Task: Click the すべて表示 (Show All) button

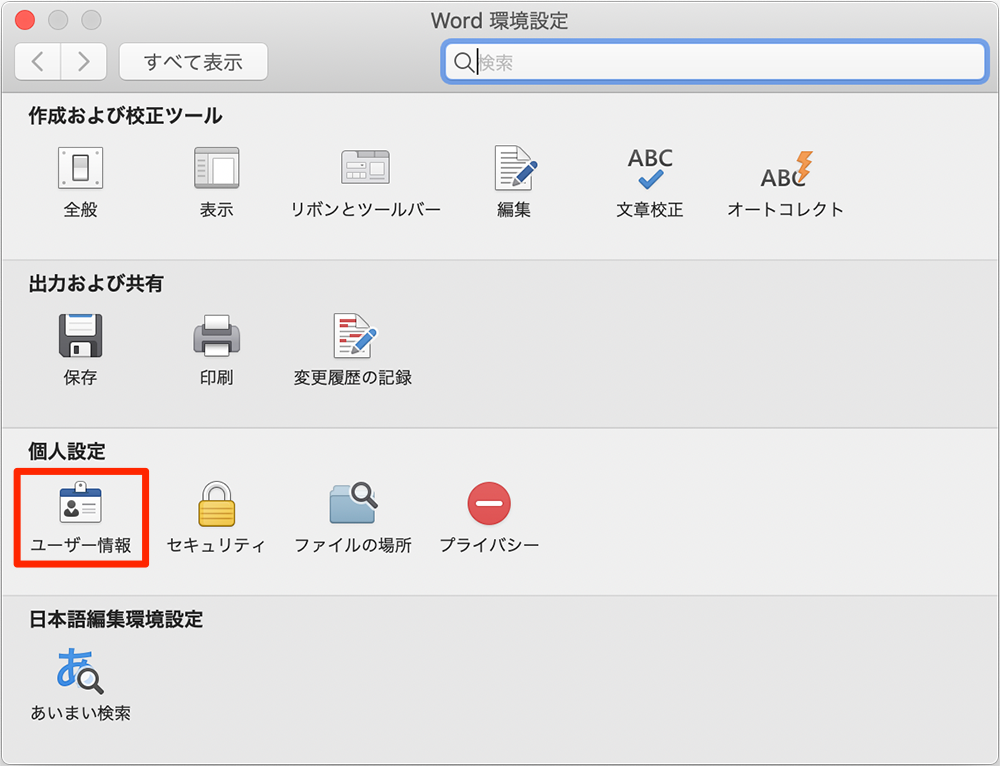Action: click(x=193, y=62)
